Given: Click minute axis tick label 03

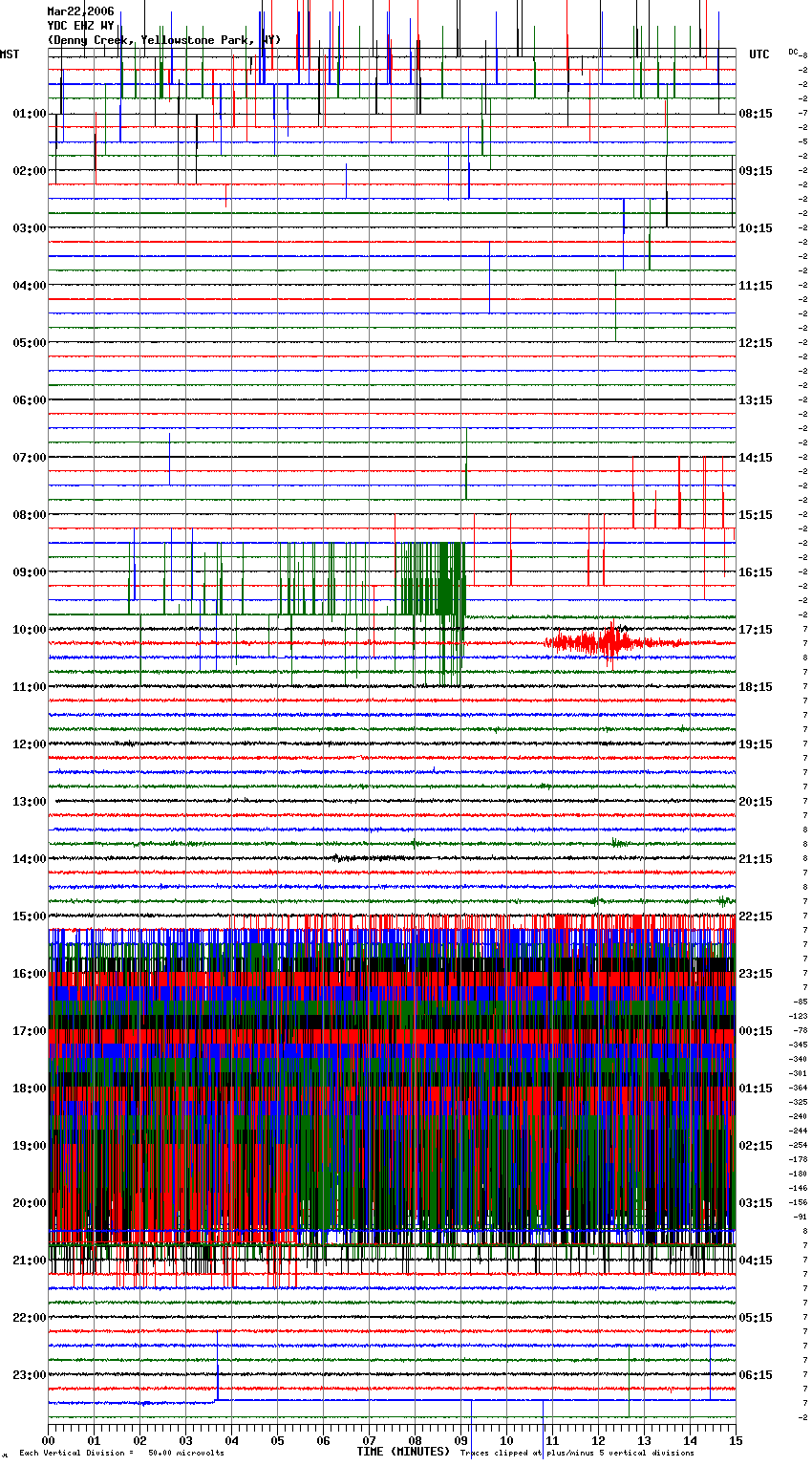Looking at the screenshot, I should pyautogui.click(x=185, y=1440).
